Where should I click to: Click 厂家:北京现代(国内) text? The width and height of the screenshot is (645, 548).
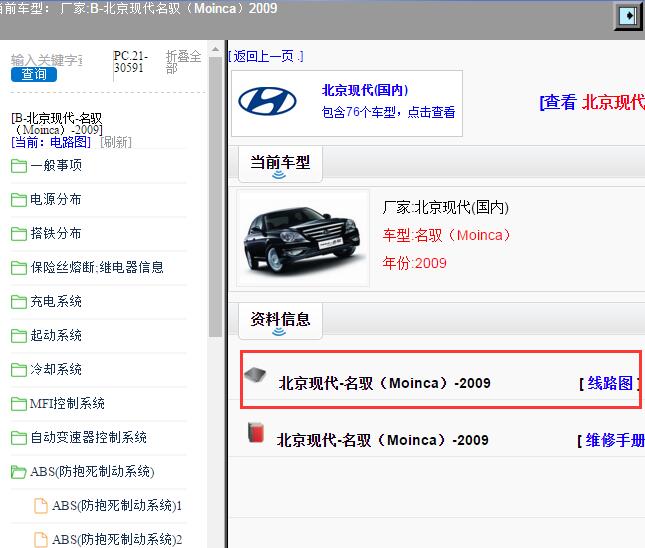tap(445, 207)
